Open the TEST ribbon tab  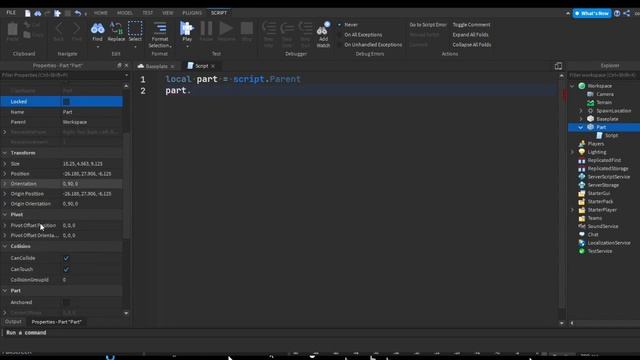[147, 13]
